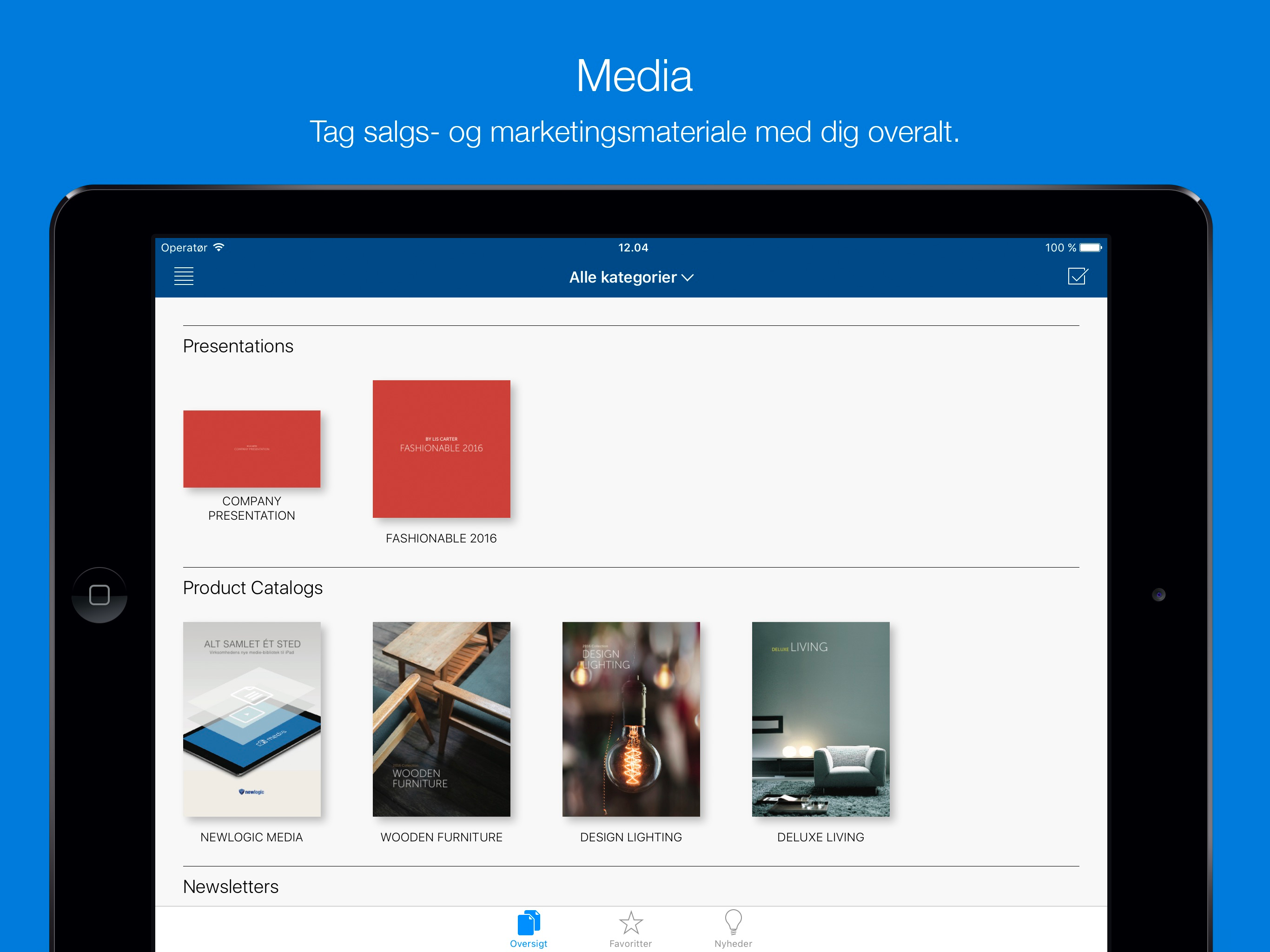Open the Deluxe Living catalog cover

click(x=820, y=719)
